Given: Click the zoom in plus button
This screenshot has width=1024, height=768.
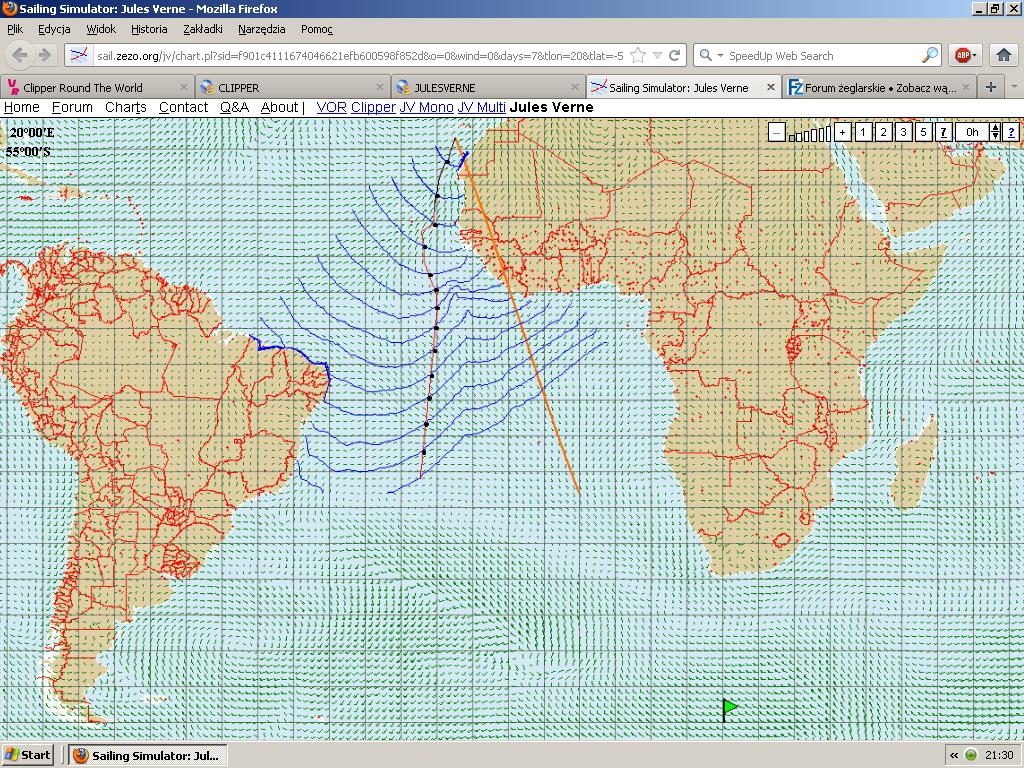Looking at the screenshot, I should click(x=843, y=132).
